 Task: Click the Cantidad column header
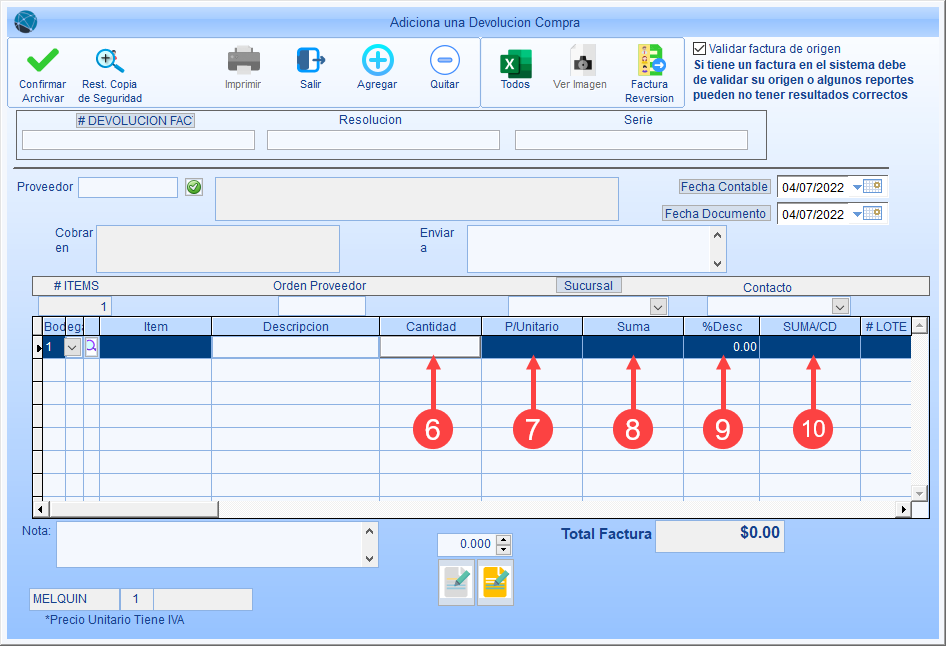click(431, 326)
